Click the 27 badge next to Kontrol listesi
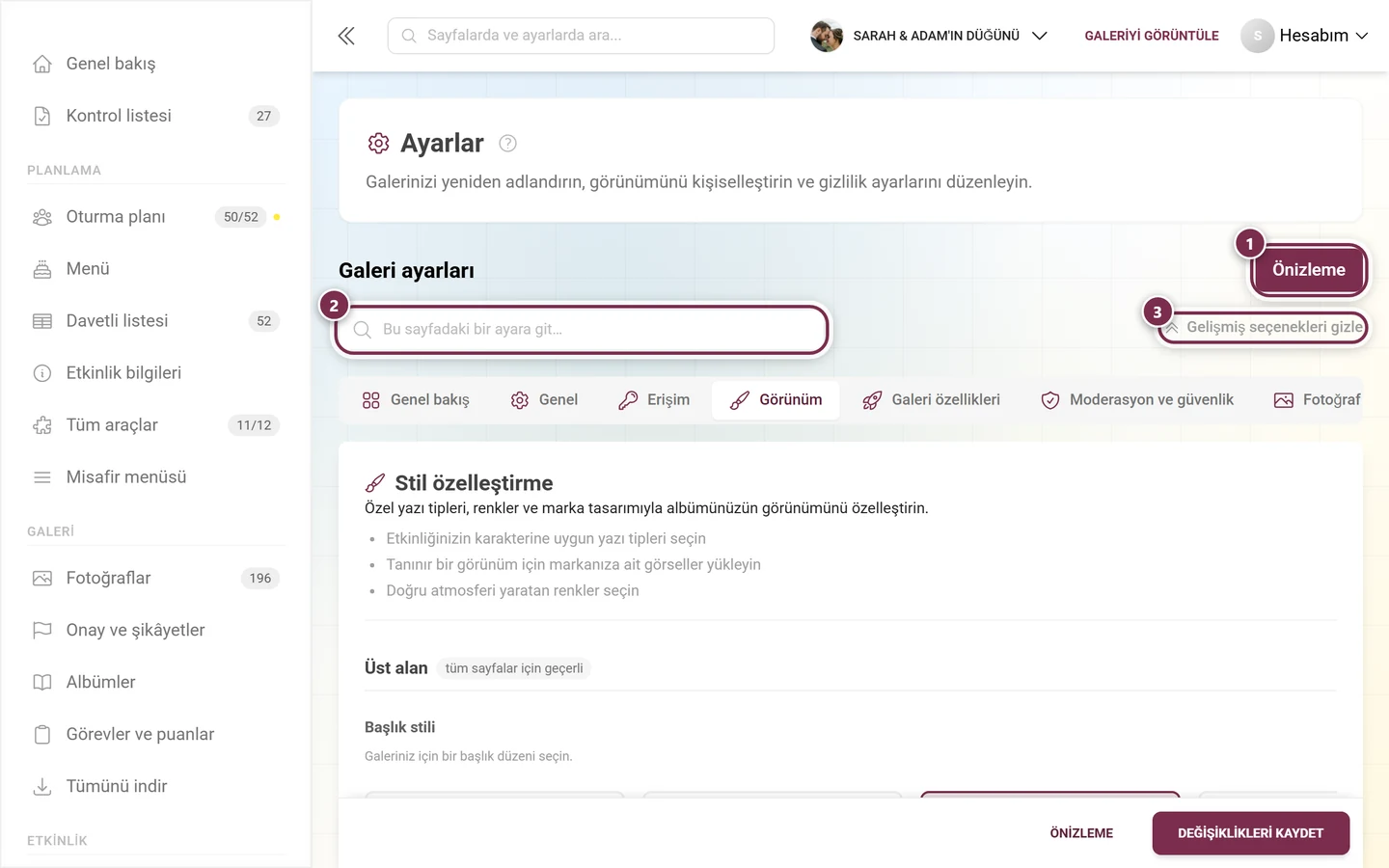1389x868 pixels. pos(264,116)
